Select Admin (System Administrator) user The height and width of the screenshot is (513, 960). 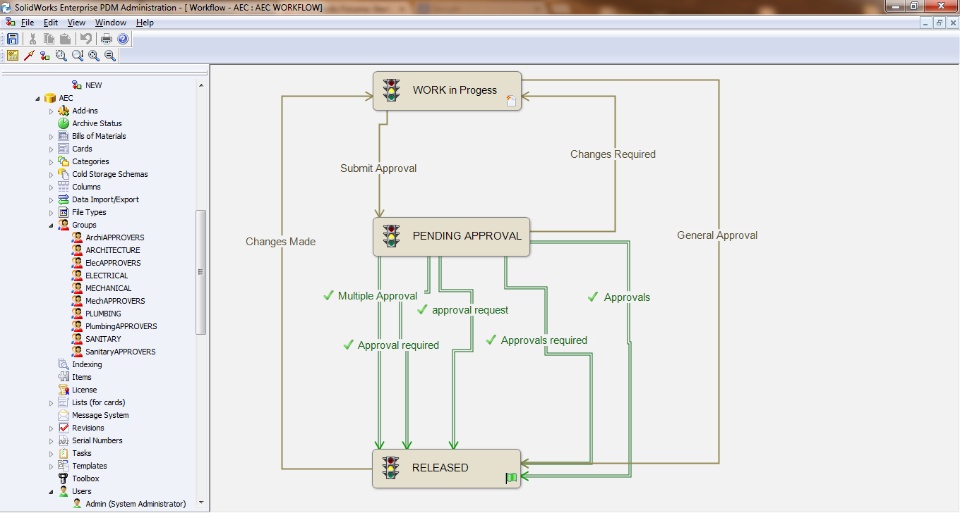(135, 504)
